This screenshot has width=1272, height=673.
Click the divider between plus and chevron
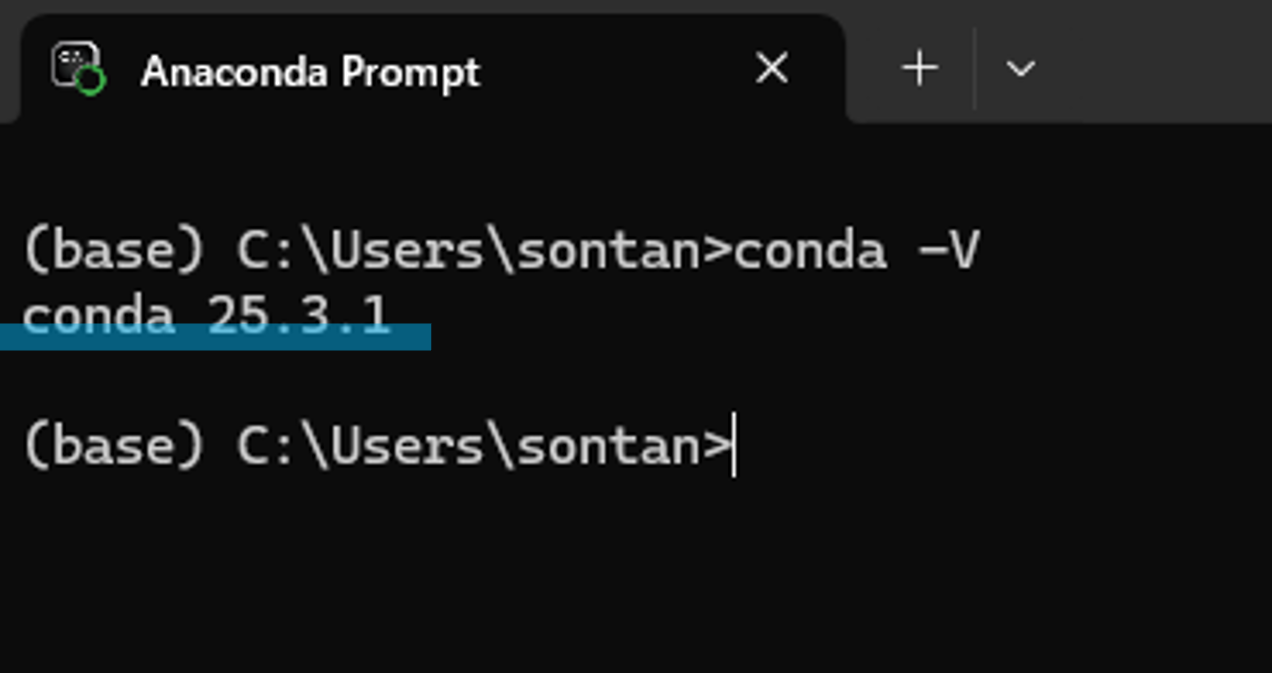click(x=974, y=69)
